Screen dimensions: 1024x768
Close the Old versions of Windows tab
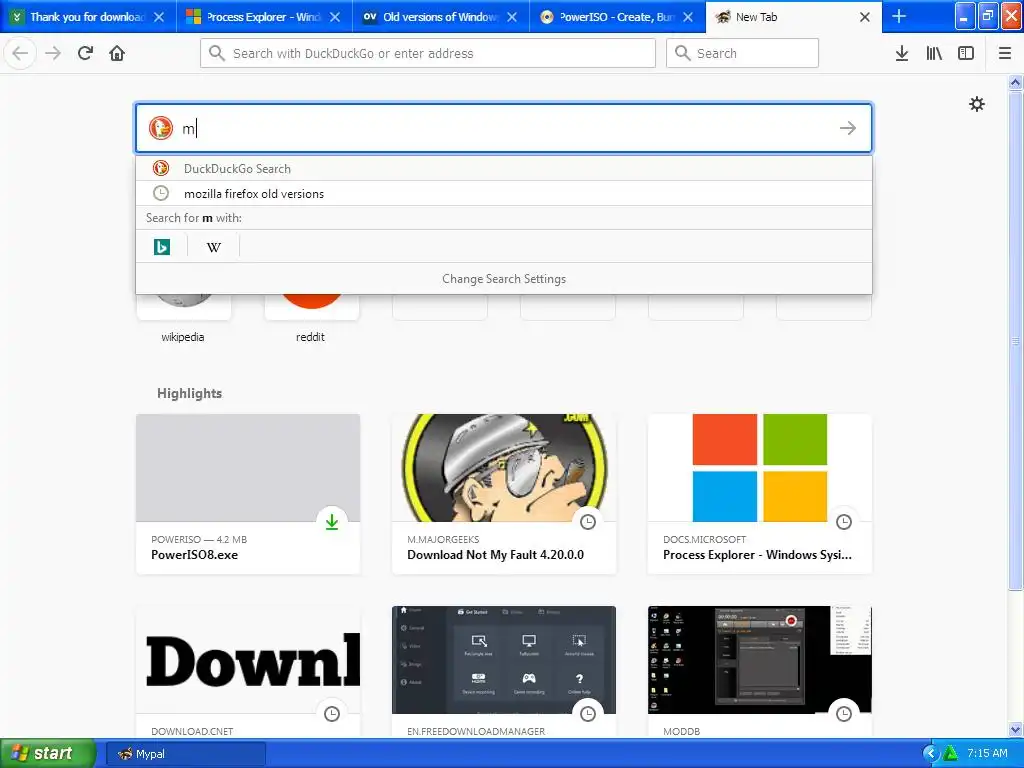(x=512, y=17)
